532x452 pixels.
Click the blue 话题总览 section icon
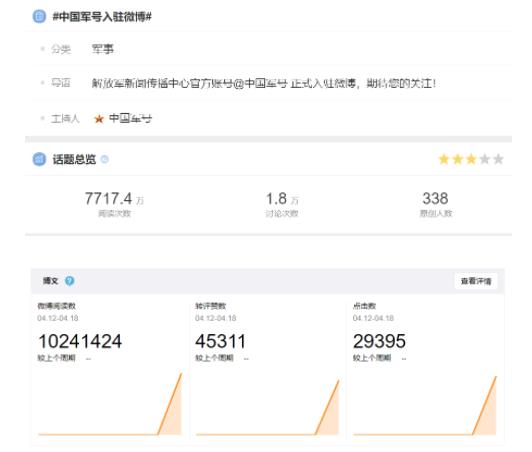pyautogui.click(x=39, y=159)
